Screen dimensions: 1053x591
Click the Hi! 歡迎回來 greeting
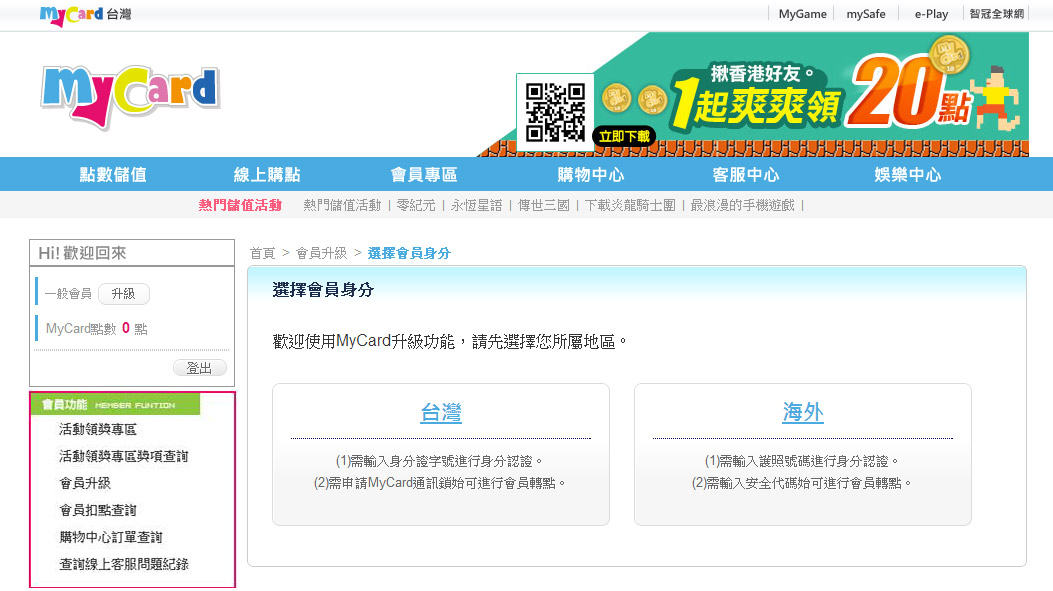[x=83, y=253]
